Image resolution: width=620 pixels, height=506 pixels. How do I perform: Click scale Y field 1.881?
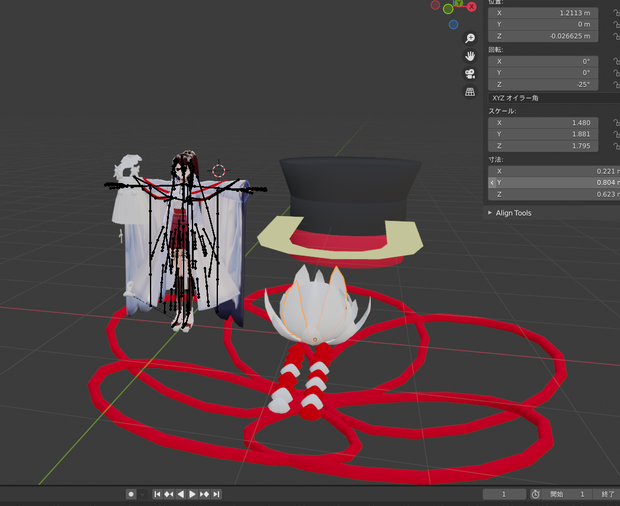(x=543, y=134)
